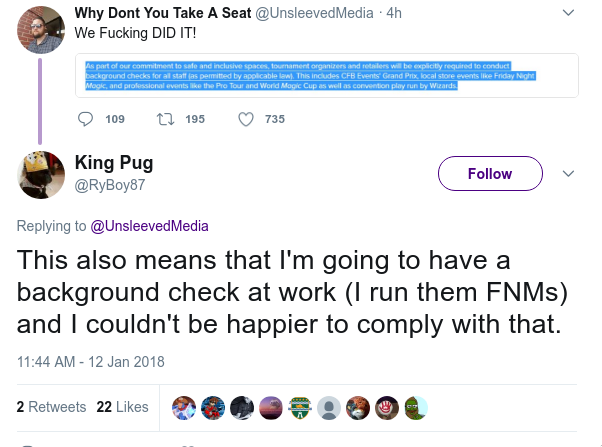Expand options chevron beside Follow button
602x447 pixels.
[568, 174]
